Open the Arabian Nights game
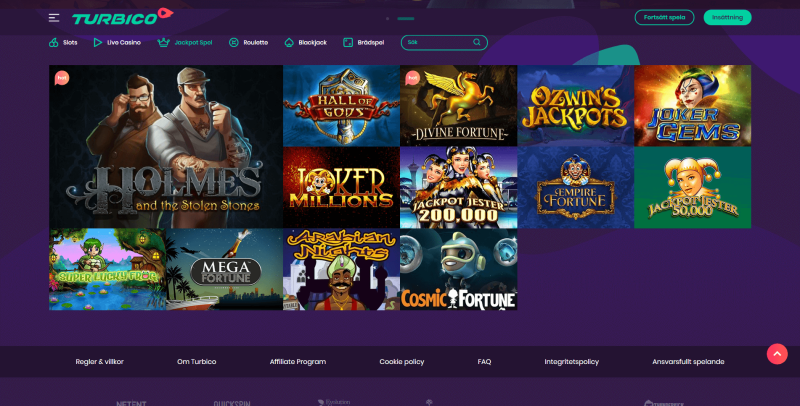Image resolution: width=800 pixels, height=406 pixels. (x=341, y=269)
